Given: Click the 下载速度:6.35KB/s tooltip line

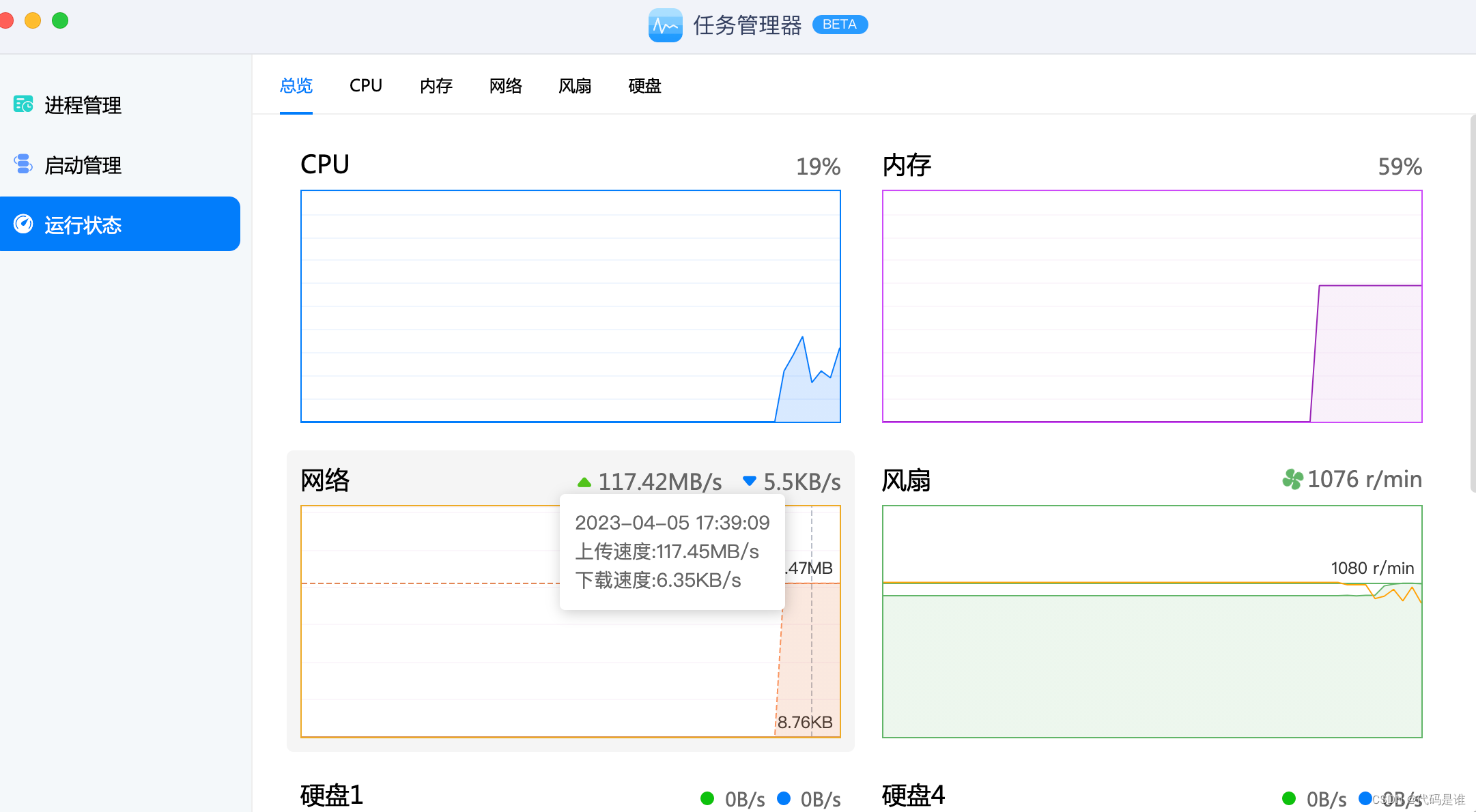Looking at the screenshot, I should click(658, 580).
